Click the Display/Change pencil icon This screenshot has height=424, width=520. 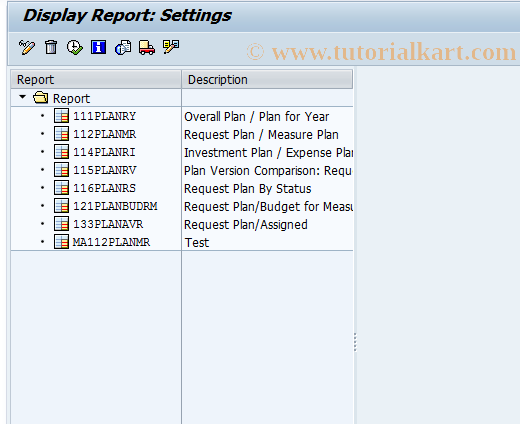[x=27, y=47]
